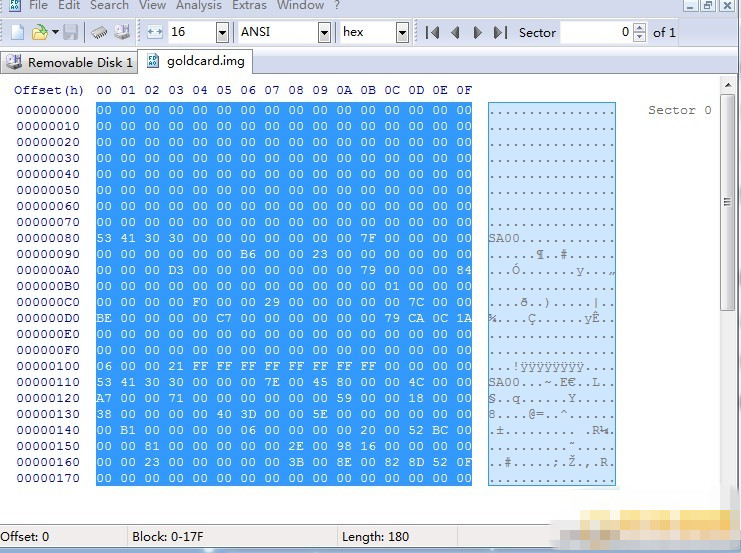Image resolution: width=741 pixels, height=553 pixels.
Task: Click hex byte CA in row 000000D0
Action: [x=416, y=318]
